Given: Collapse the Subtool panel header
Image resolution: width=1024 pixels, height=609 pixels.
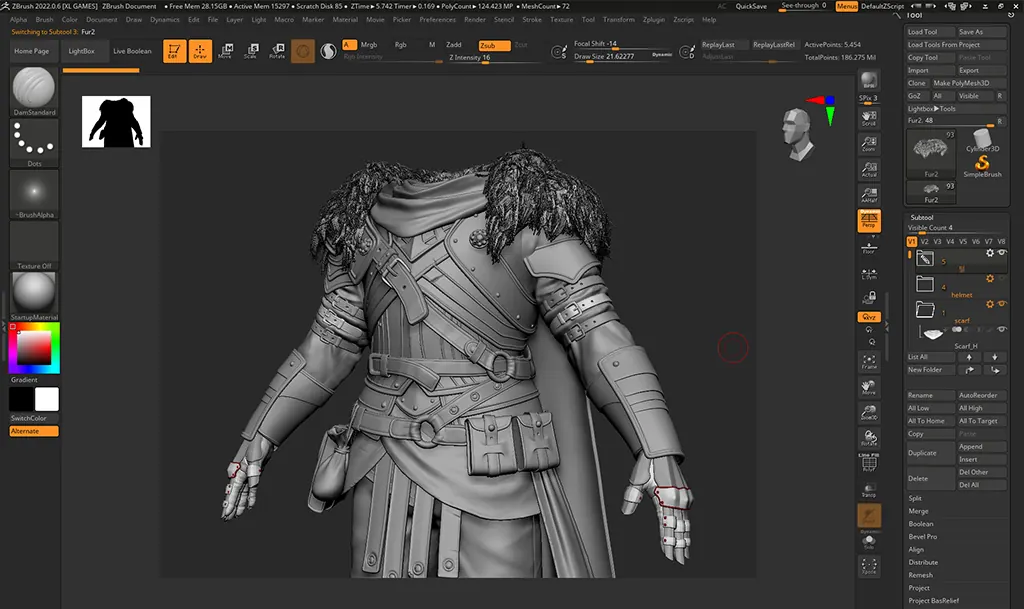Looking at the screenshot, I should tap(921, 217).
